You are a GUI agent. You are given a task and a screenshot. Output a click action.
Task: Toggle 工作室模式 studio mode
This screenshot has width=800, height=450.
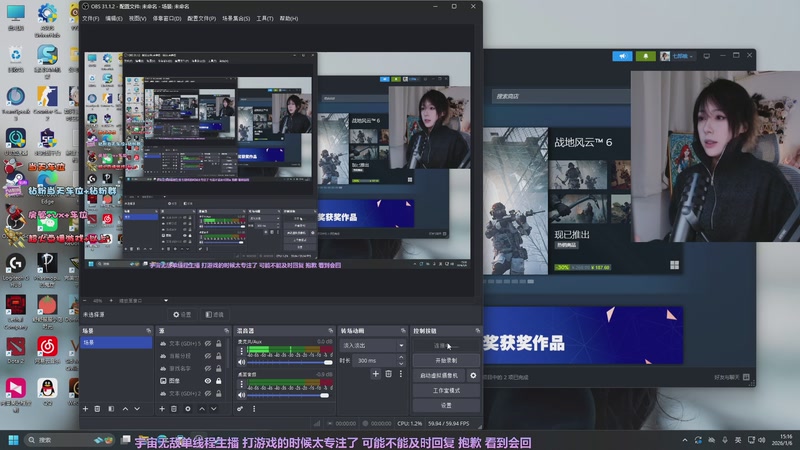[446, 390]
